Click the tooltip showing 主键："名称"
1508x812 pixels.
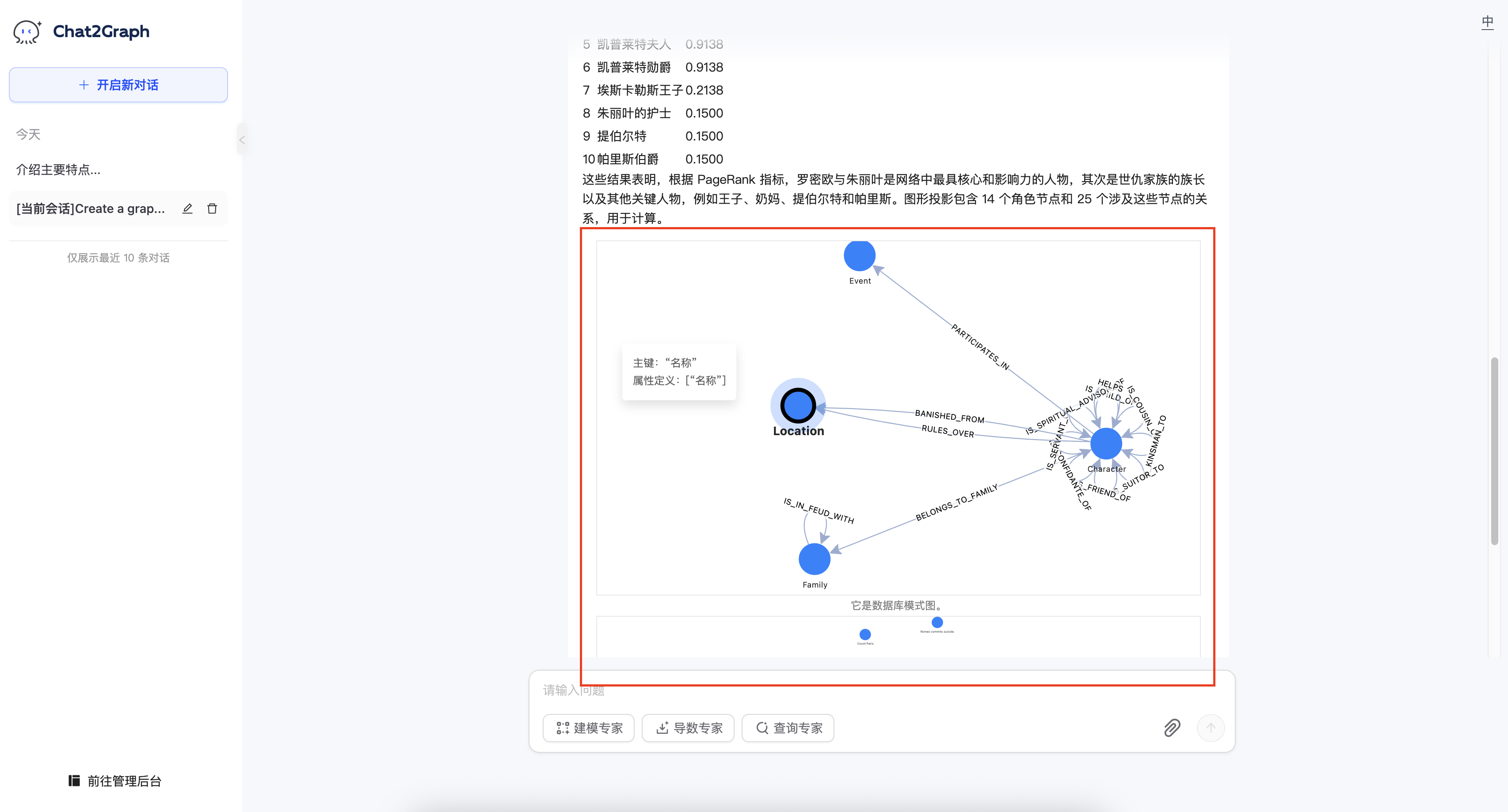679,372
